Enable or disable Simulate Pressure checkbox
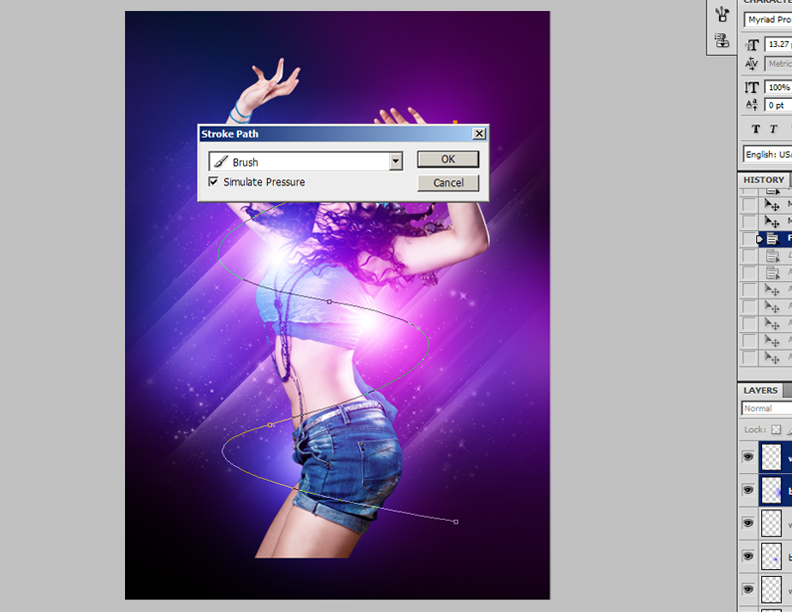Viewport: 792px width, 612px height. coord(213,181)
